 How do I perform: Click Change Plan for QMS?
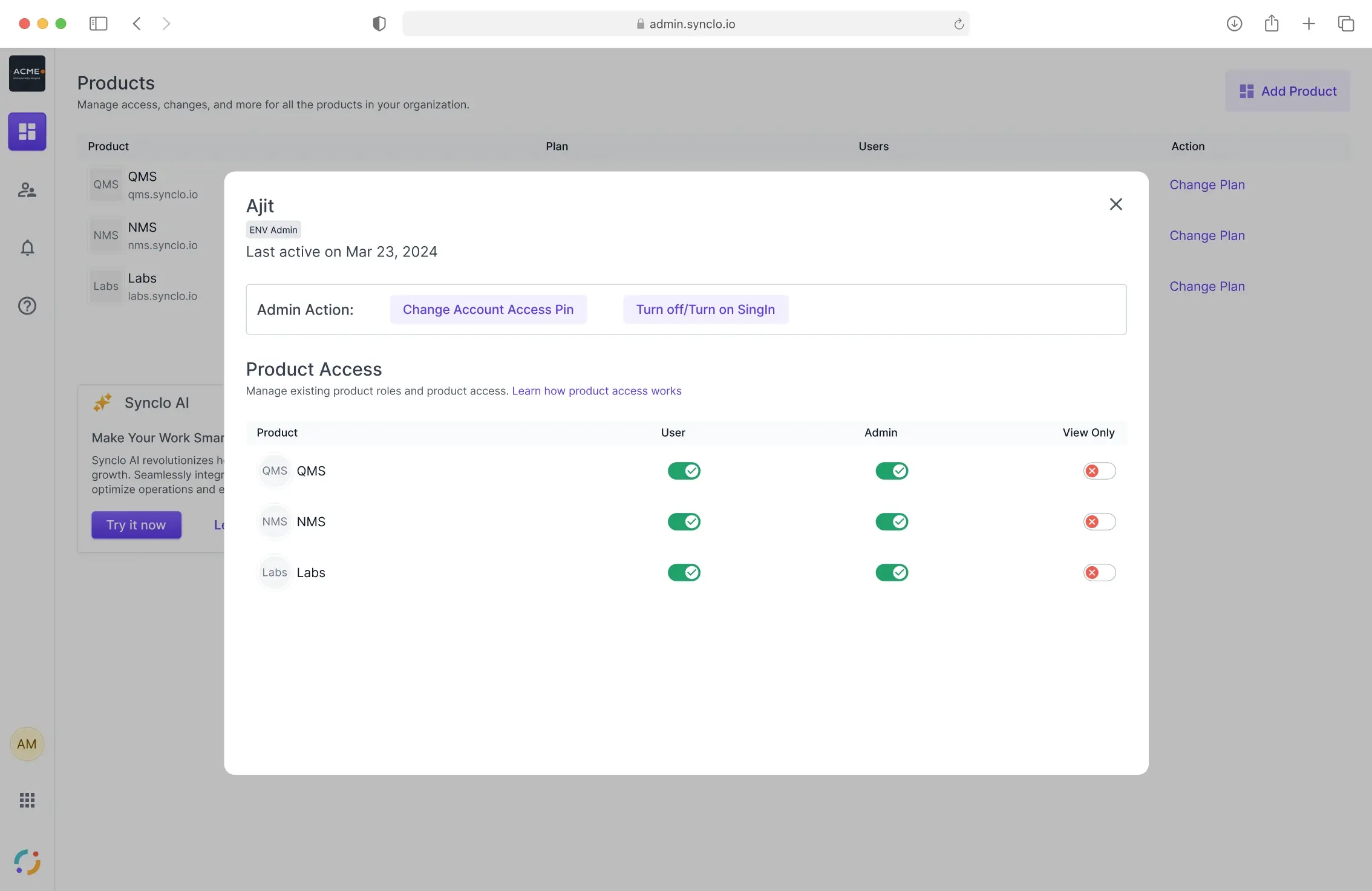click(1207, 184)
